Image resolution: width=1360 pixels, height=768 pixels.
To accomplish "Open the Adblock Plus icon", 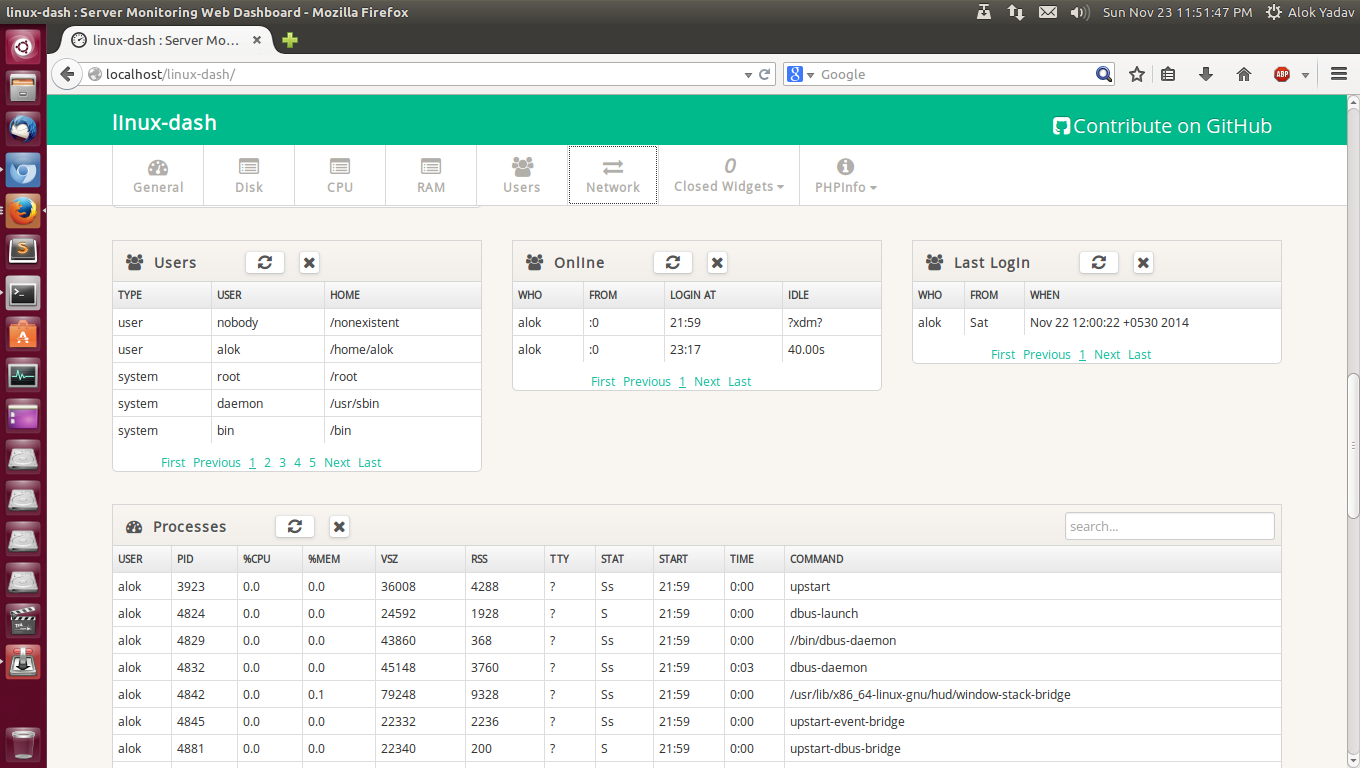I will pyautogui.click(x=1282, y=74).
